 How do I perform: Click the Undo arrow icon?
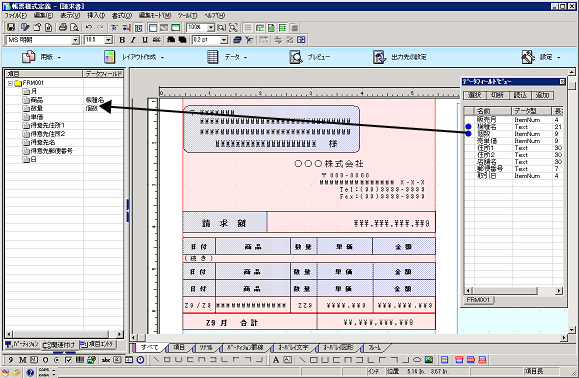pyautogui.click(x=89, y=27)
